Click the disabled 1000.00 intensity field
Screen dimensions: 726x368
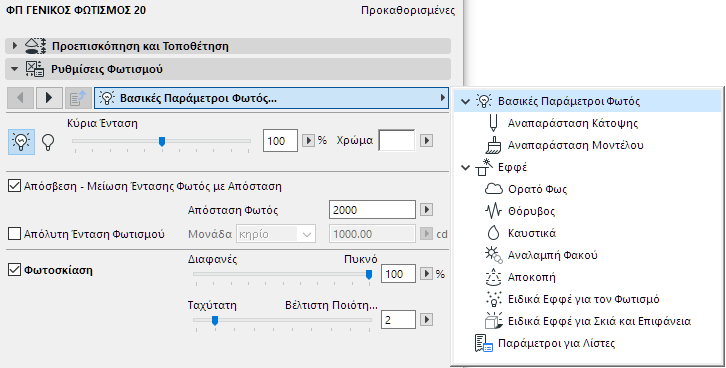tap(372, 234)
